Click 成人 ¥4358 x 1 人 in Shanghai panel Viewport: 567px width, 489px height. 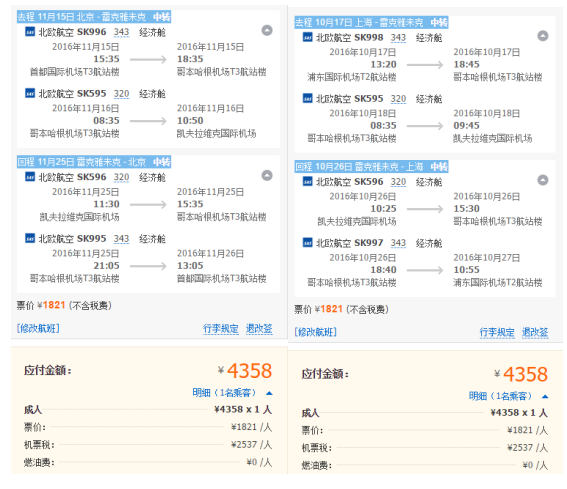(x=425, y=413)
